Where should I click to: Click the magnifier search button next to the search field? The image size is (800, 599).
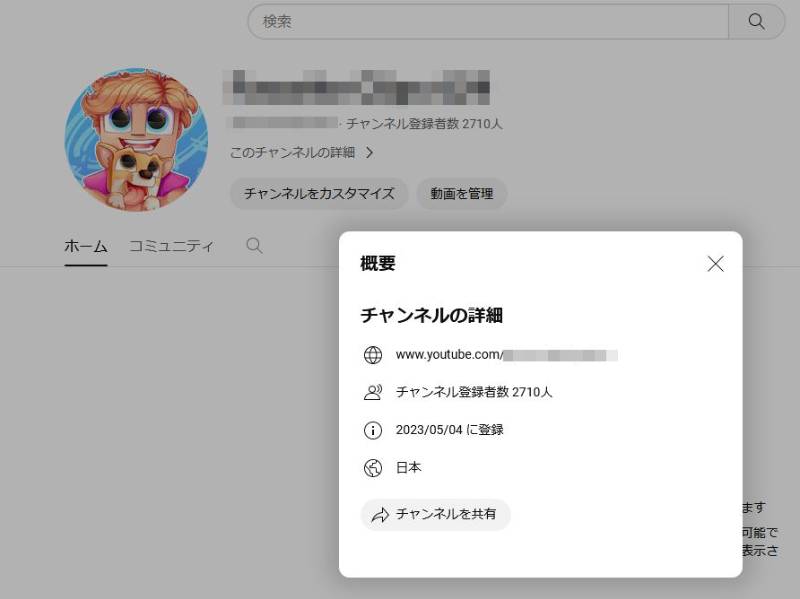point(756,21)
